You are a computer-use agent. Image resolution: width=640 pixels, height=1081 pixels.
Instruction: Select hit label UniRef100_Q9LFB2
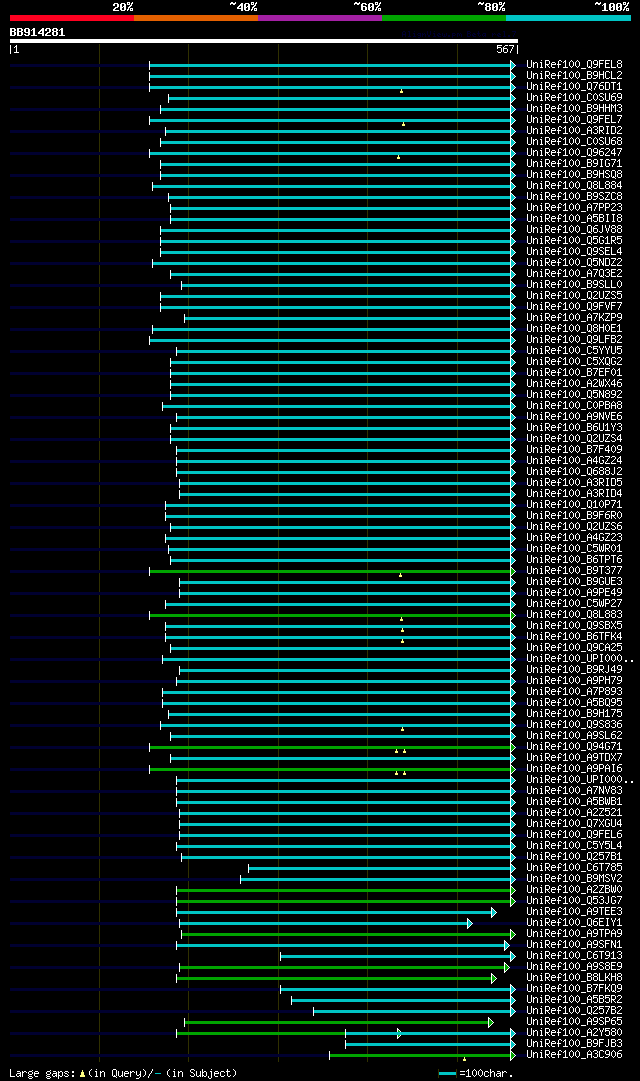(574, 340)
